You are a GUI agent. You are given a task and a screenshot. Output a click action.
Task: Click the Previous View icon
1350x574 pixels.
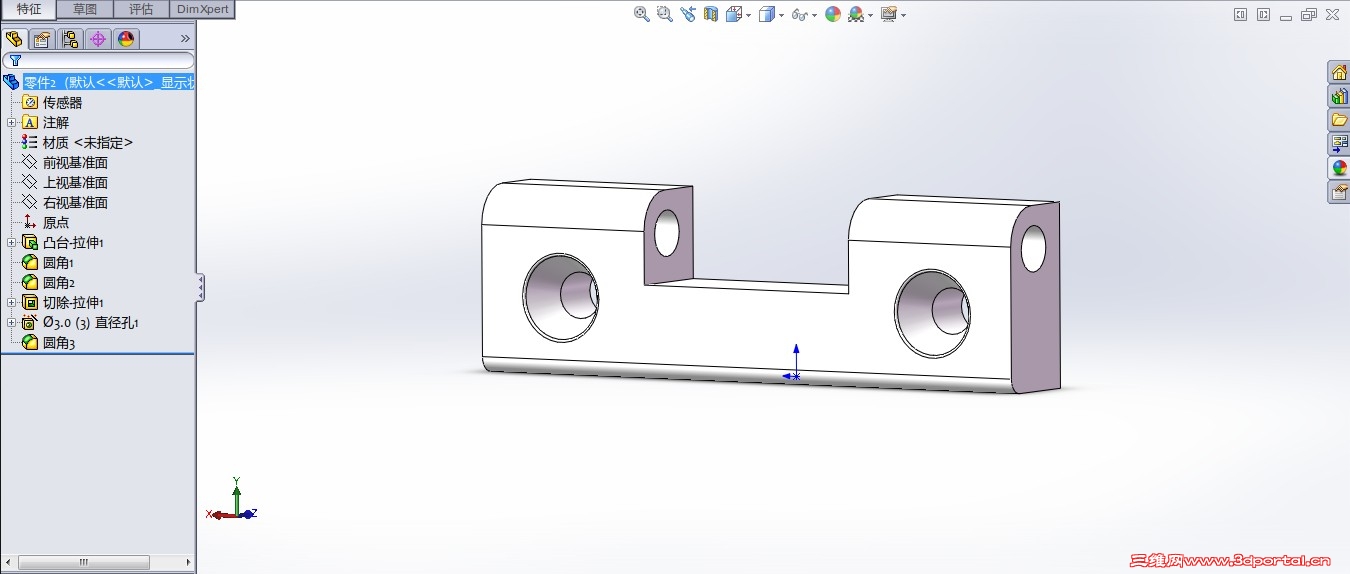pyautogui.click(x=688, y=14)
